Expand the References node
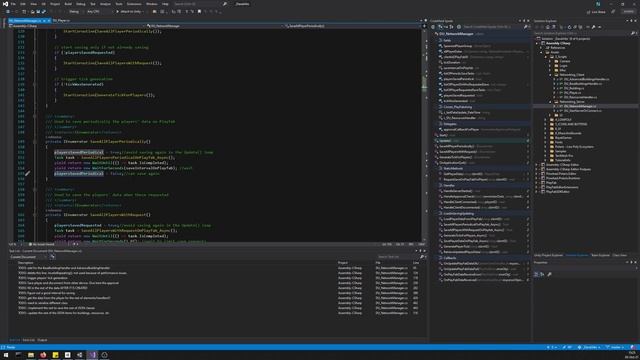Viewport: 640px width, 360px height. coord(541,47)
